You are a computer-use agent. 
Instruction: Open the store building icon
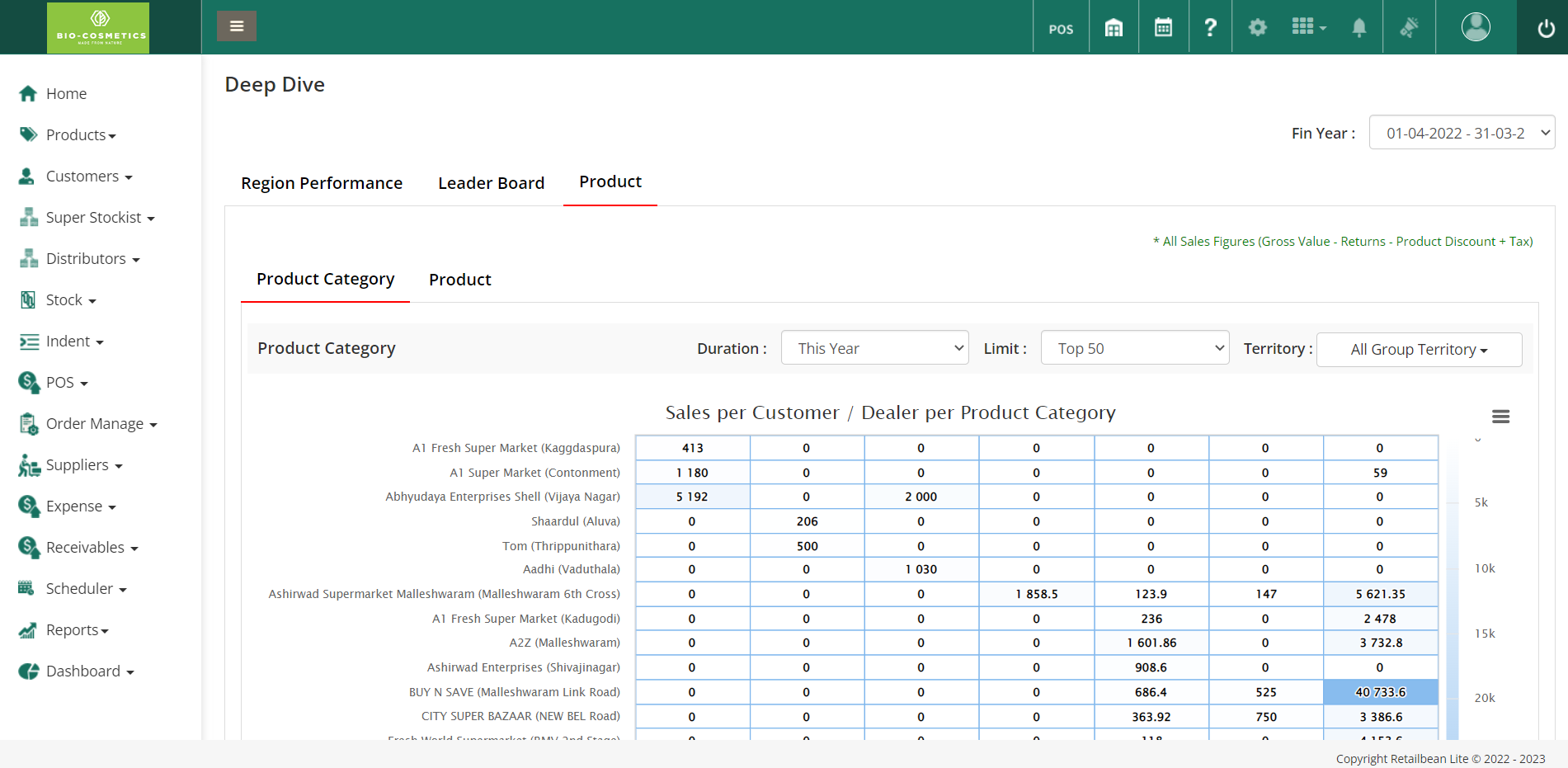point(1114,28)
